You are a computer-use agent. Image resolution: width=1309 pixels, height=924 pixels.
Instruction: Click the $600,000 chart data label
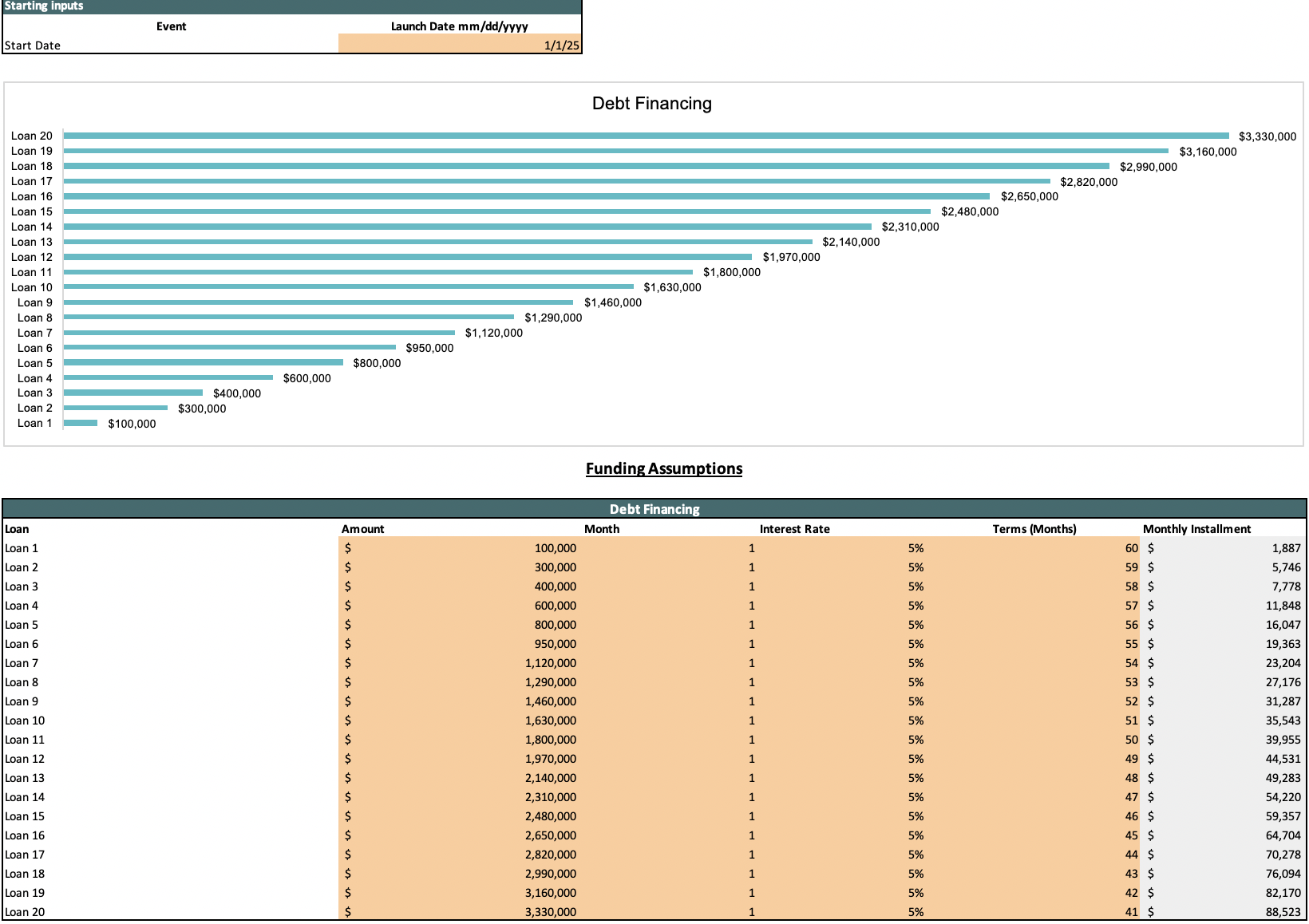[x=306, y=378]
